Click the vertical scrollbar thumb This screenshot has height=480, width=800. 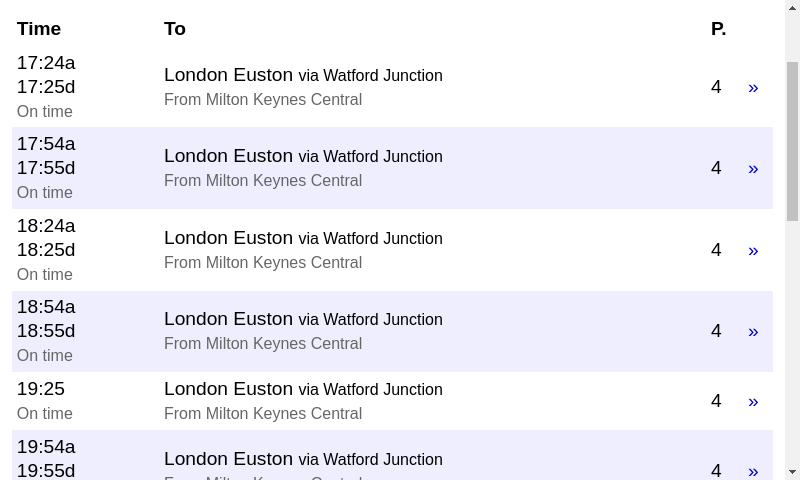[792, 140]
